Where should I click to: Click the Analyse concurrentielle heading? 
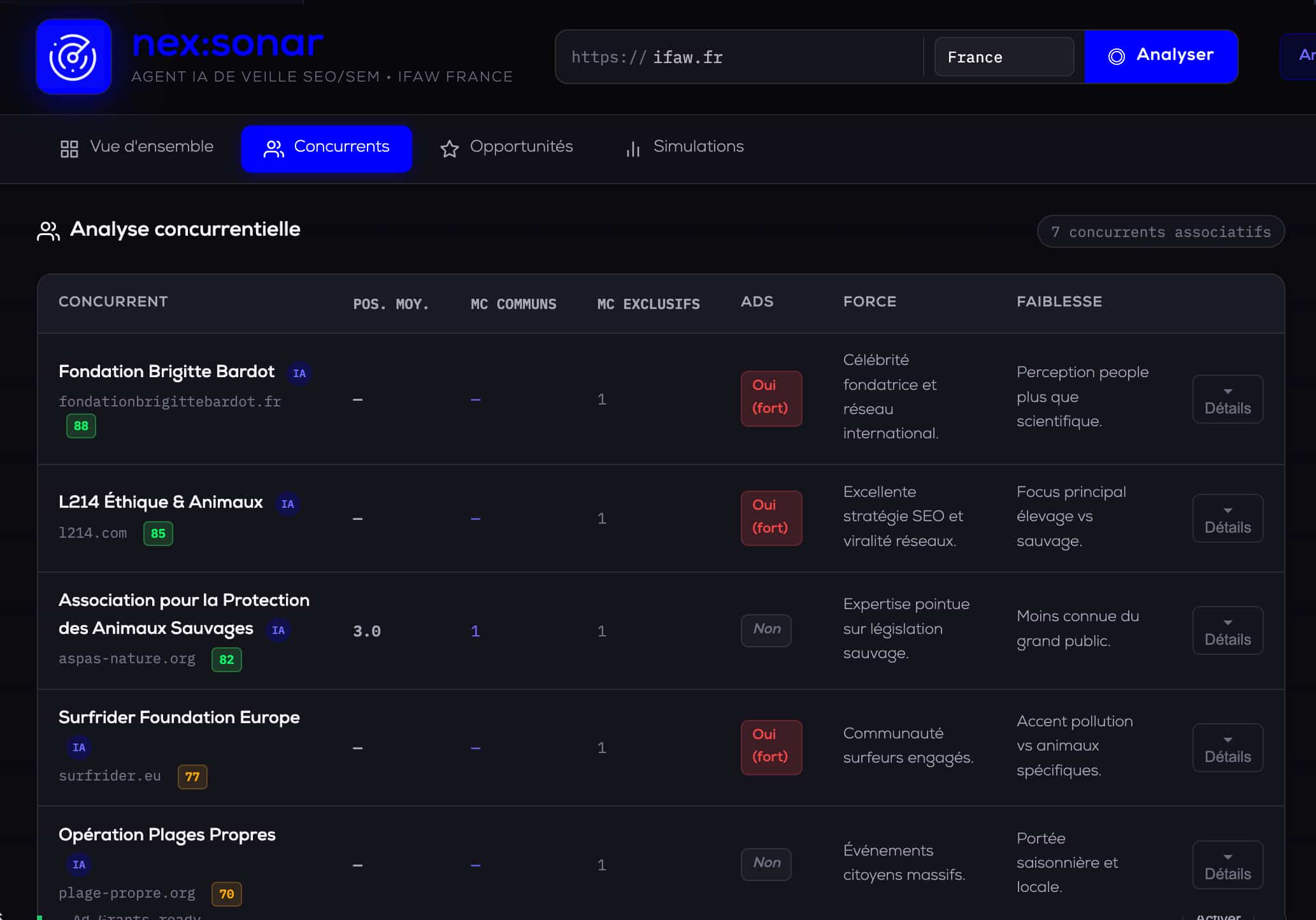(x=185, y=229)
